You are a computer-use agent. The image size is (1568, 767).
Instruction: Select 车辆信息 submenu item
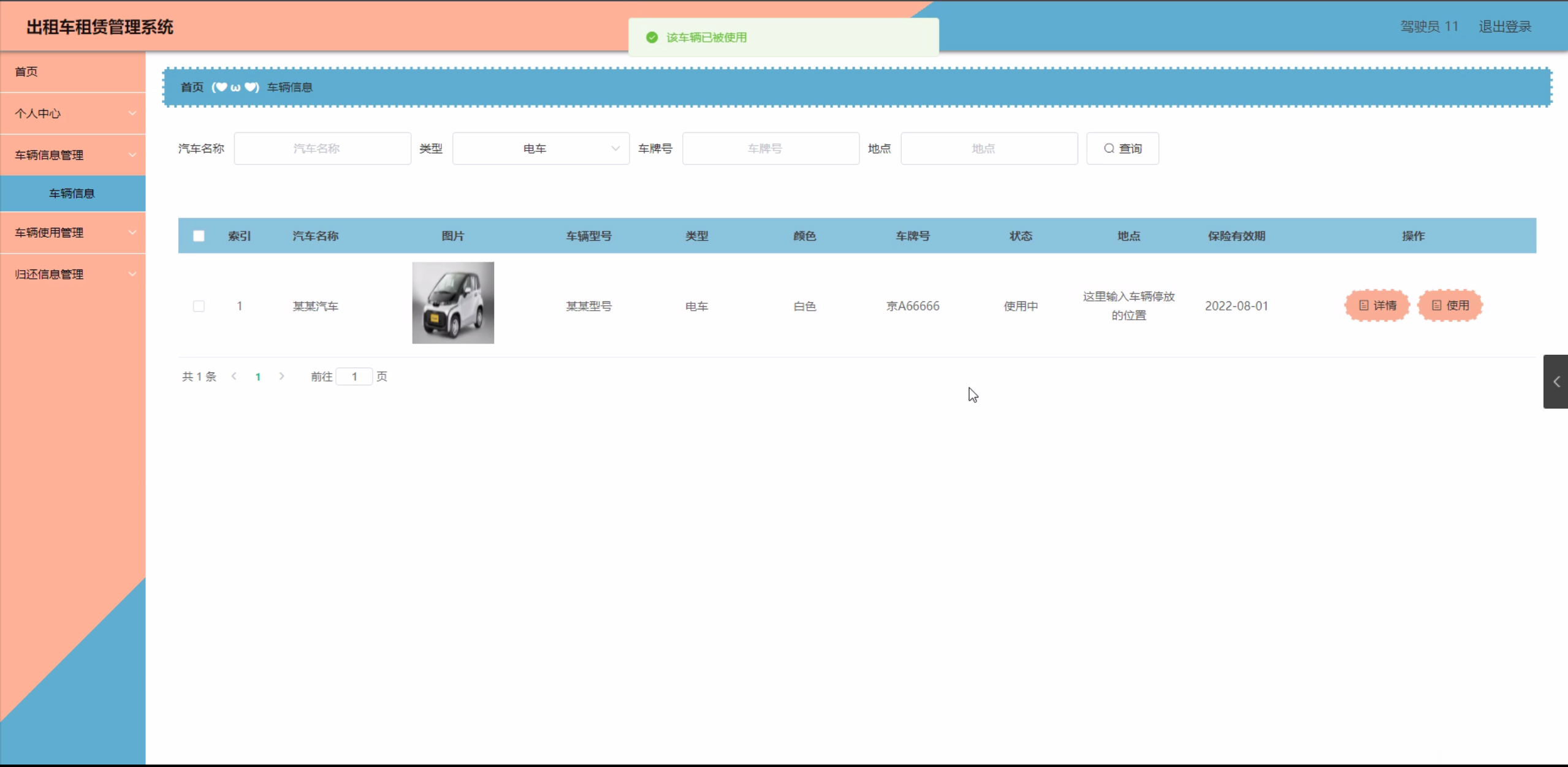click(72, 194)
